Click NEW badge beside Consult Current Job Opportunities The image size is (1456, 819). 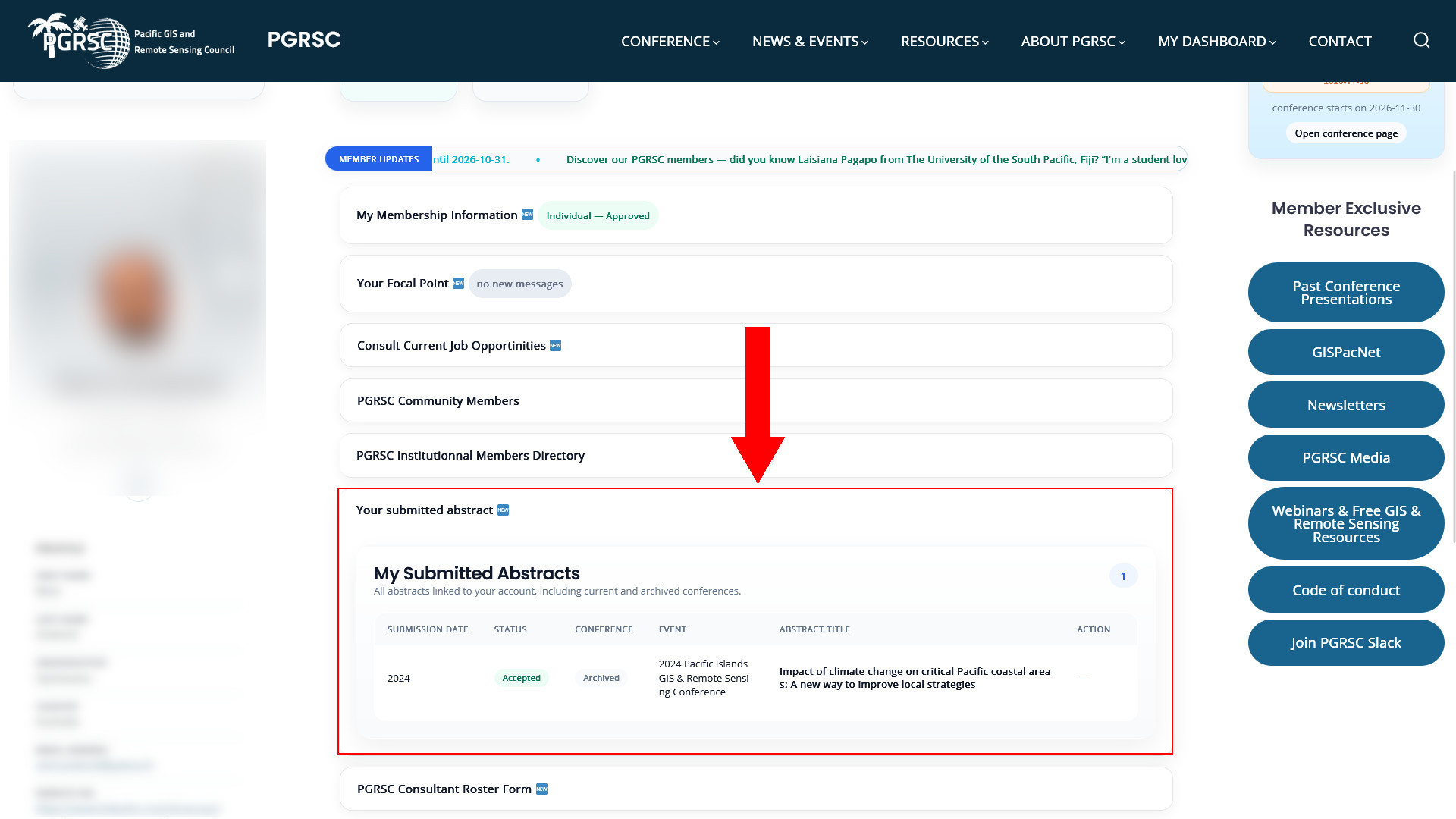tap(555, 345)
